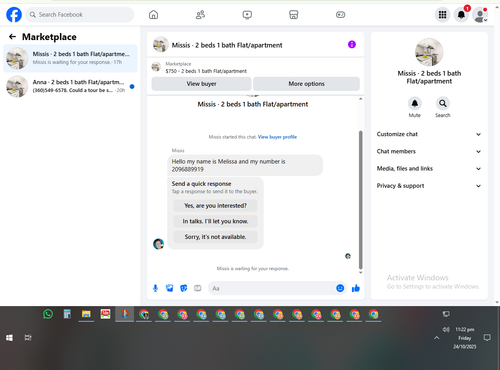Click the small seen-receipt avatar below messages

348,256
